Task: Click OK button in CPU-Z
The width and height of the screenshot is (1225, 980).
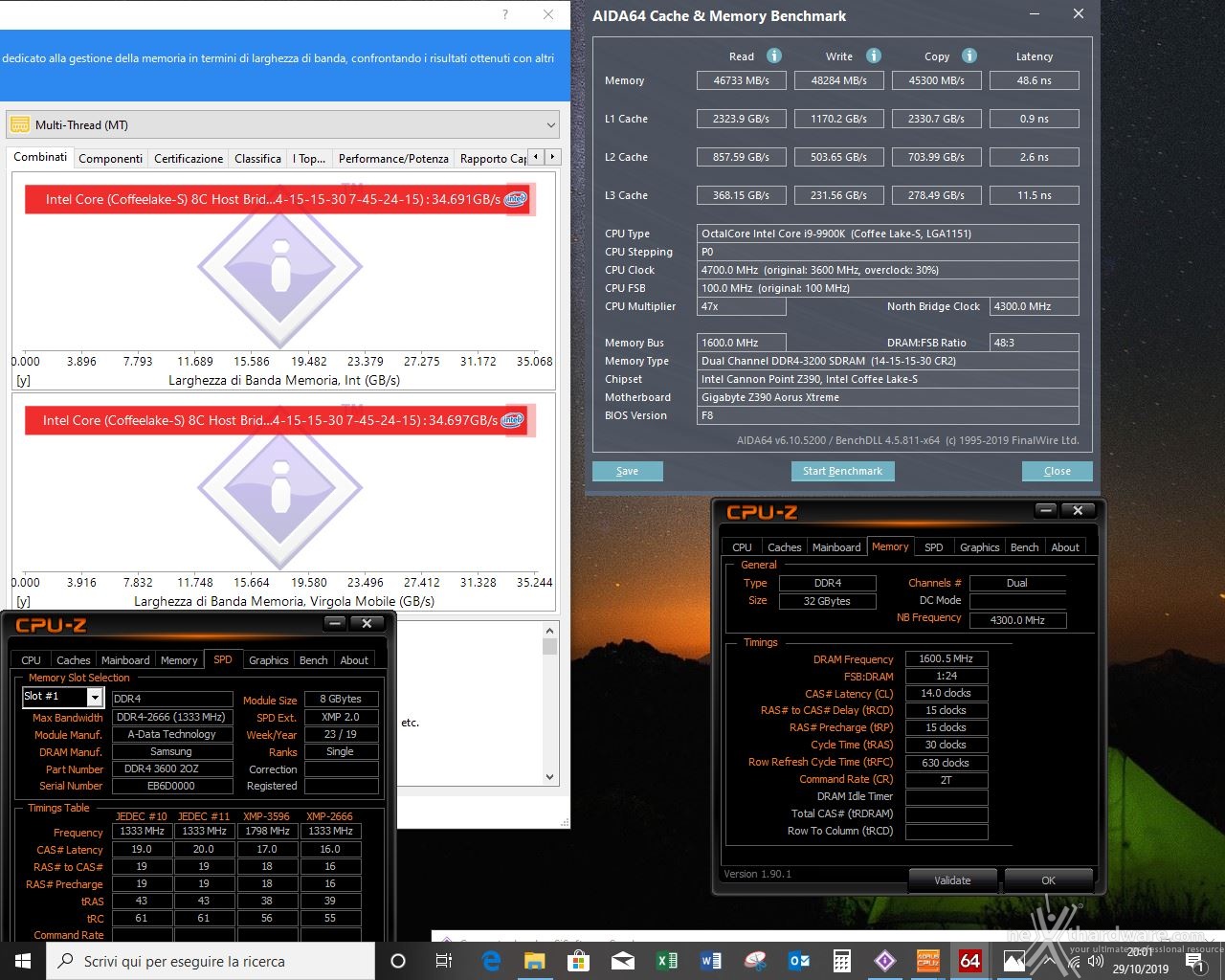Action: point(1048,880)
